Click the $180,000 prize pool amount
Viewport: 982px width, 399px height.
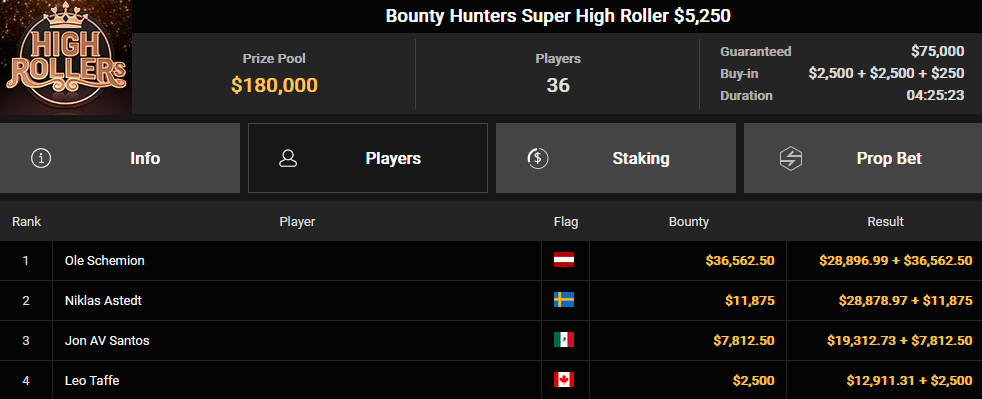(274, 85)
